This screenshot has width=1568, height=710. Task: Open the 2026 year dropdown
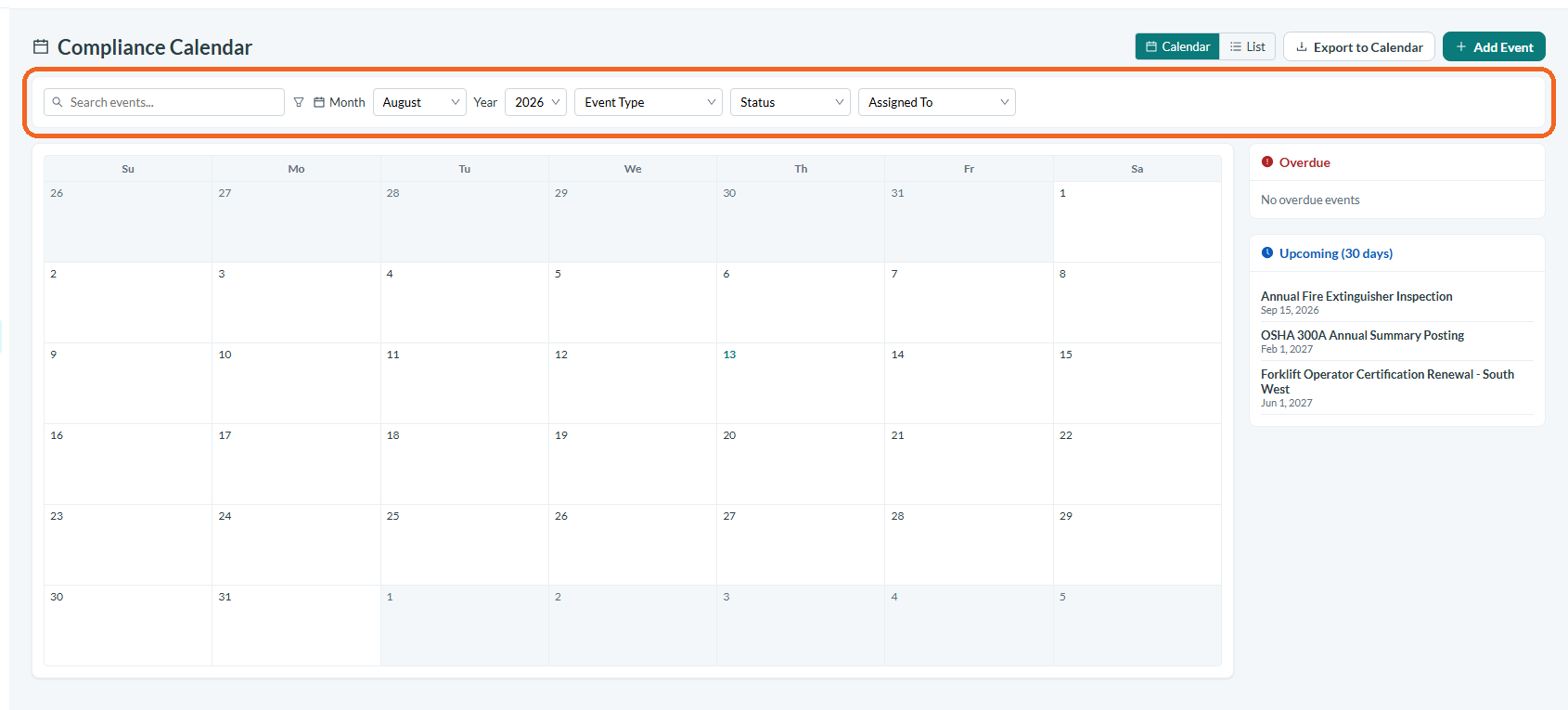click(x=535, y=102)
